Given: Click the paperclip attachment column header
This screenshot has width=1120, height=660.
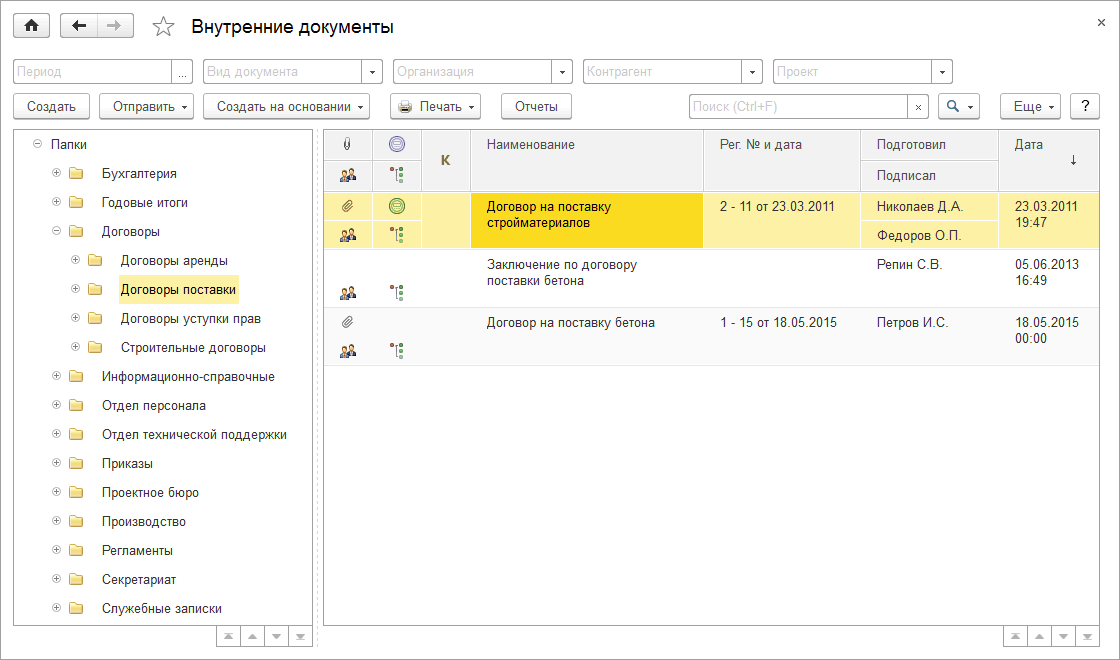Looking at the screenshot, I should point(347,144).
